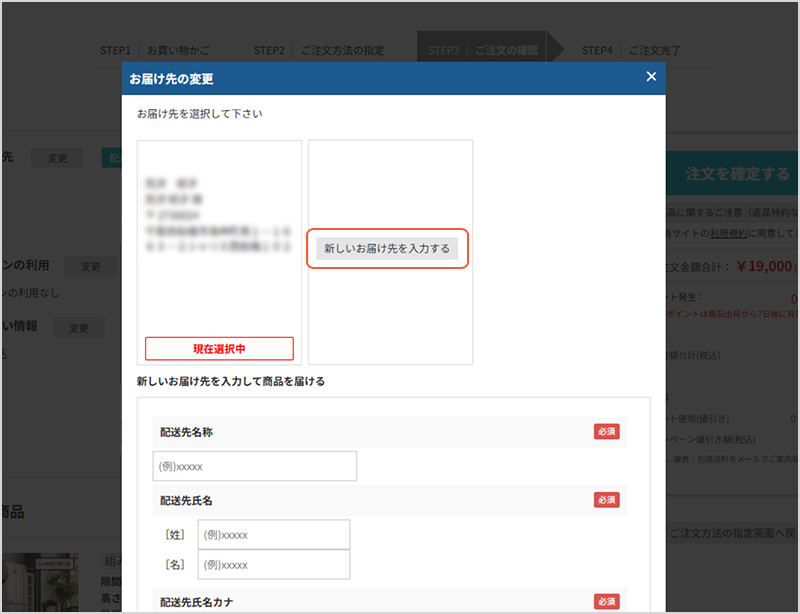
Task: Click the 名 first name input field
Action: point(274,564)
